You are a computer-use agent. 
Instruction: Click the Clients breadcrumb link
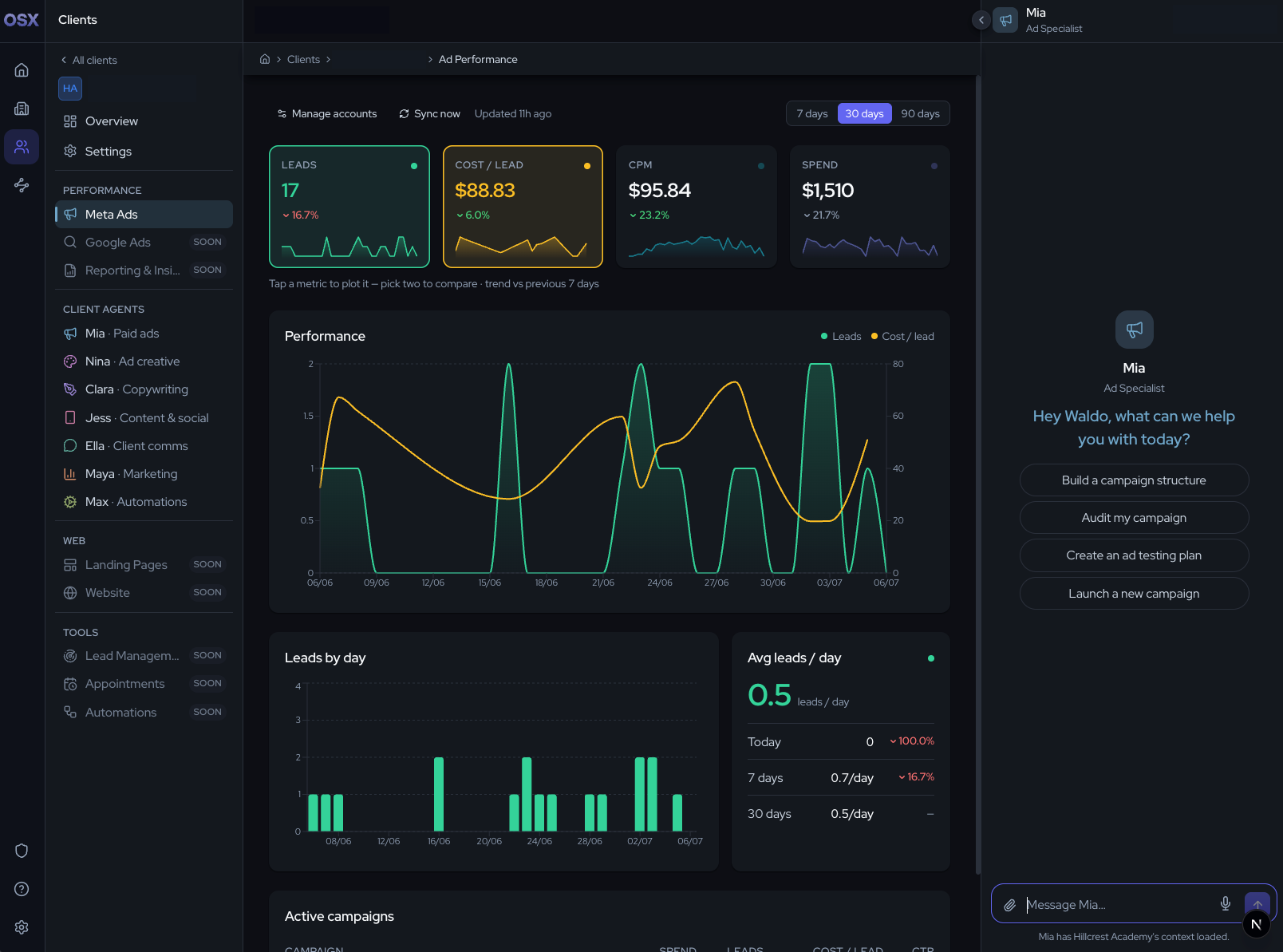coord(303,60)
